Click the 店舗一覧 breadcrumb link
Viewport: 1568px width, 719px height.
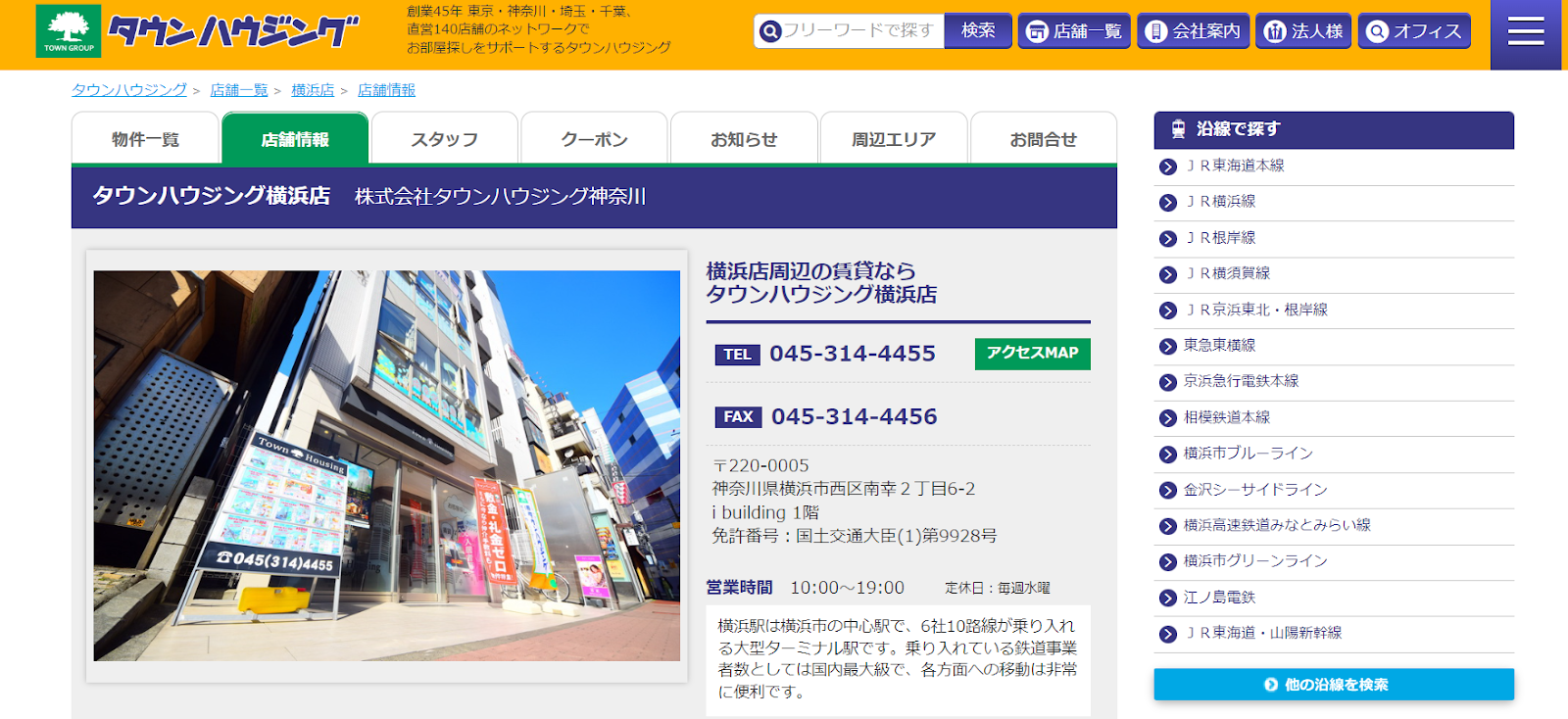(x=239, y=90)
